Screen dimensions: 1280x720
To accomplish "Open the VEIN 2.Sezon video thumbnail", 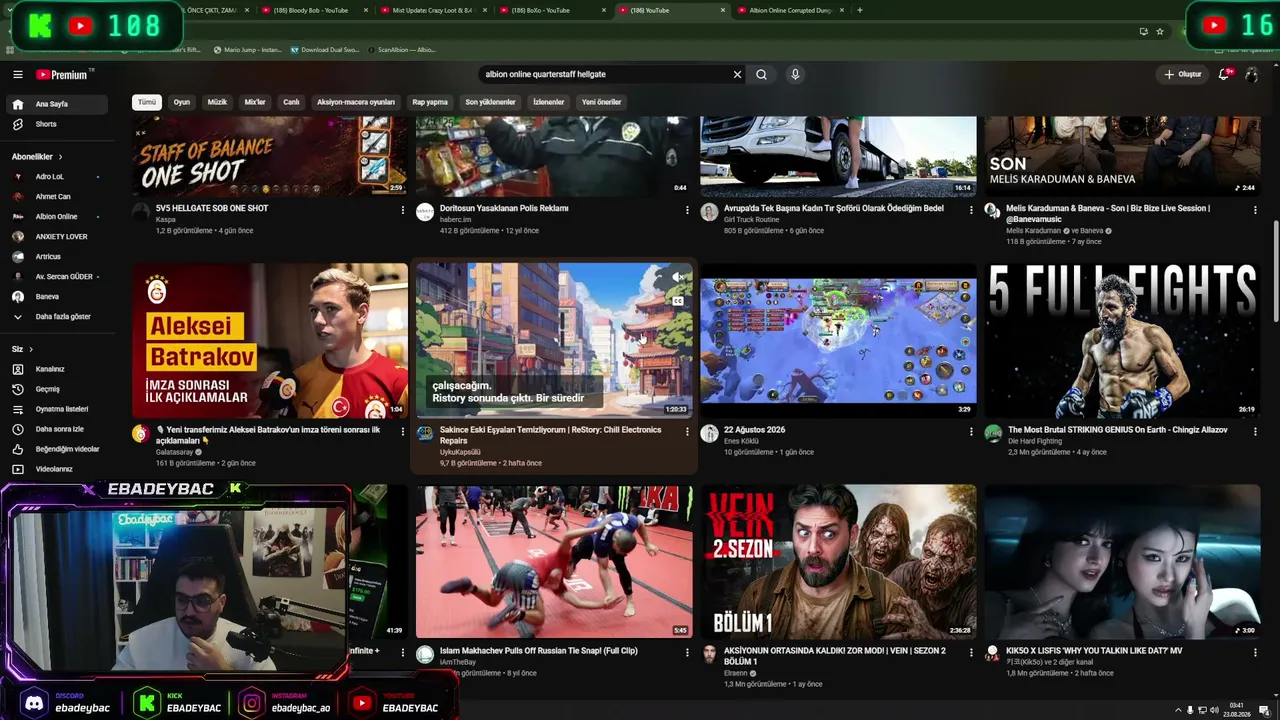I will coord(838,562).
